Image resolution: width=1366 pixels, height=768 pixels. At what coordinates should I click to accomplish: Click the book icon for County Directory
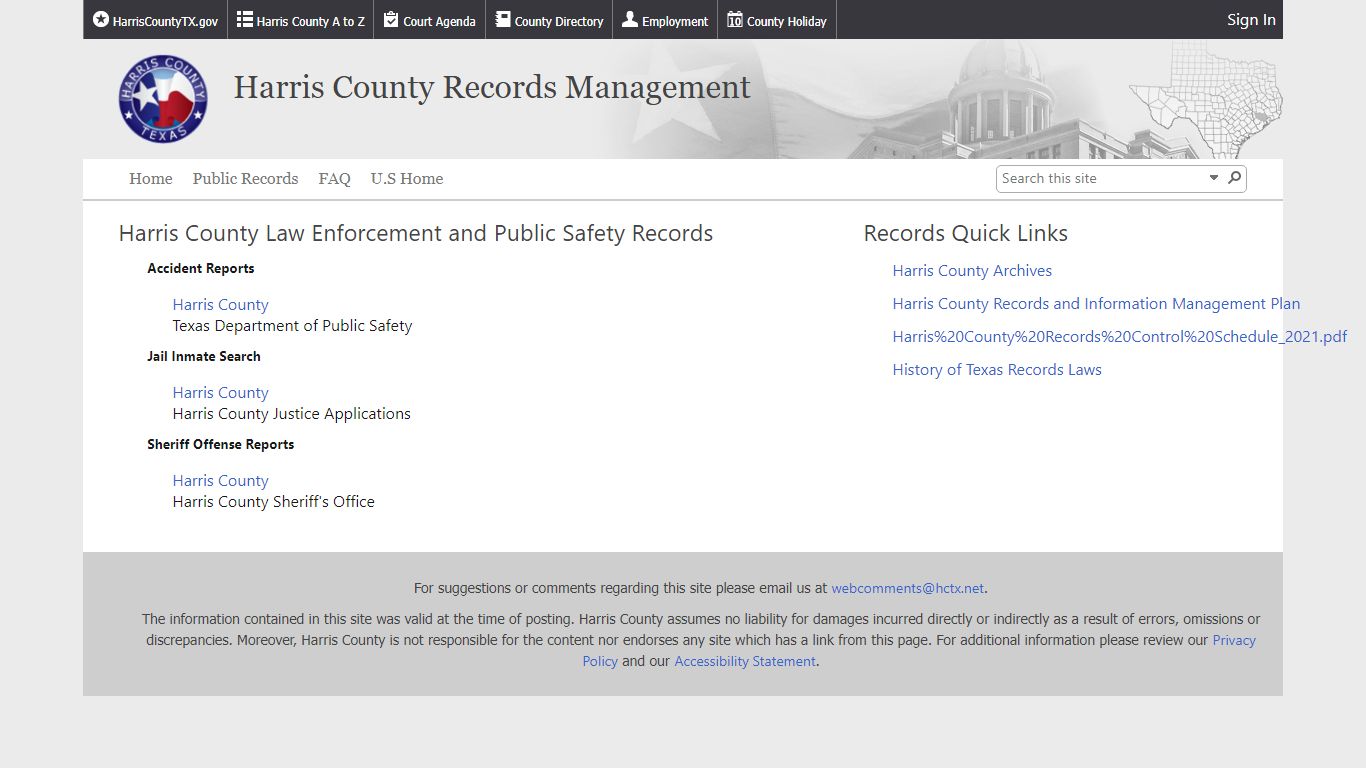tap(503, 19)
